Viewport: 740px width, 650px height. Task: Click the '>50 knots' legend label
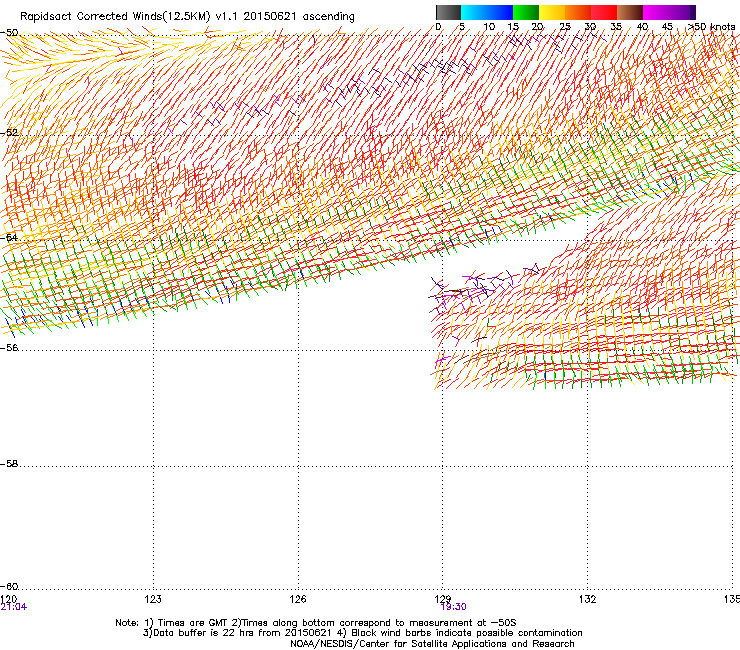pos(711,27)
